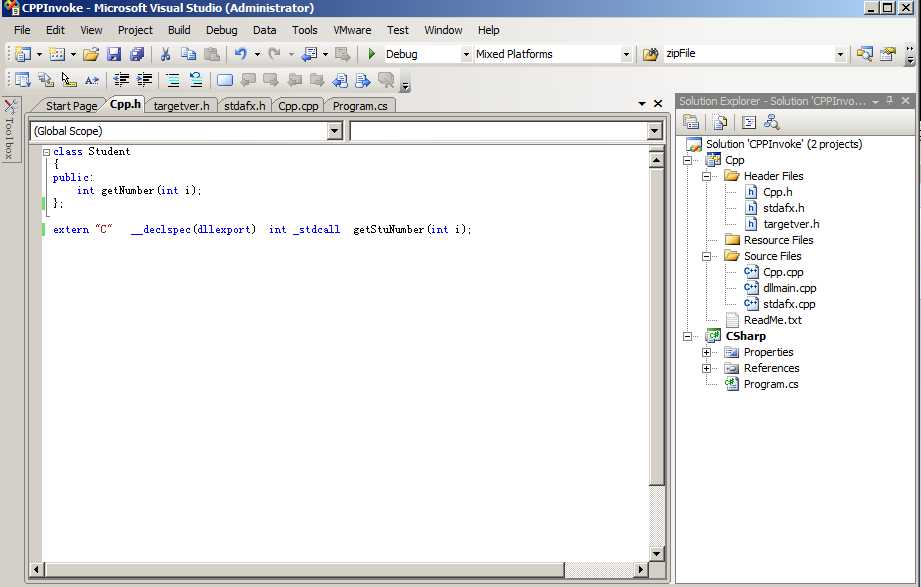Decrease line indent in text editor toolbar
Viewport: 921px width, 587px height.
tap(122, 80)
